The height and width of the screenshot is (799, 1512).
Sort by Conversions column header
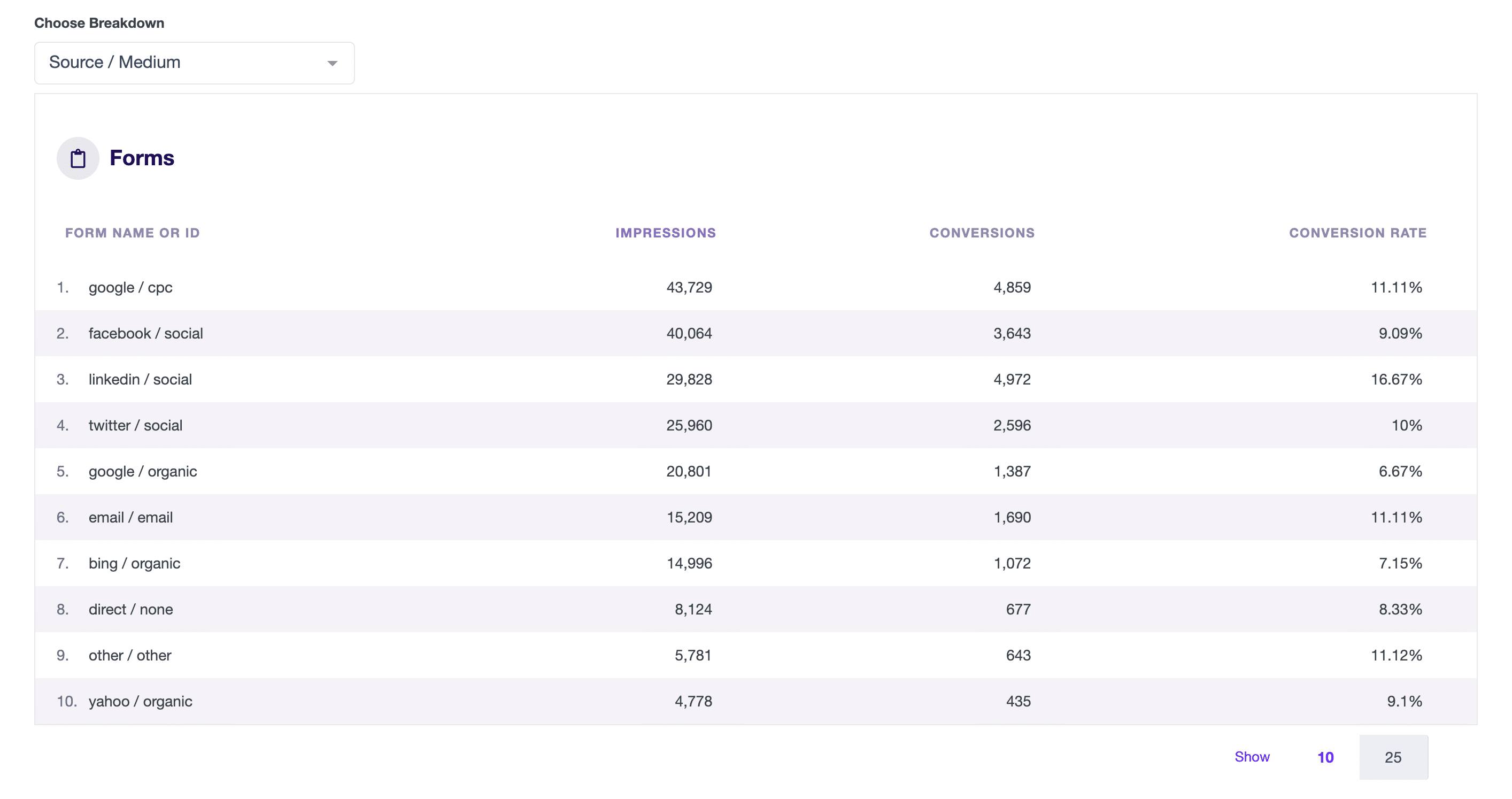(x=982, y=233)
